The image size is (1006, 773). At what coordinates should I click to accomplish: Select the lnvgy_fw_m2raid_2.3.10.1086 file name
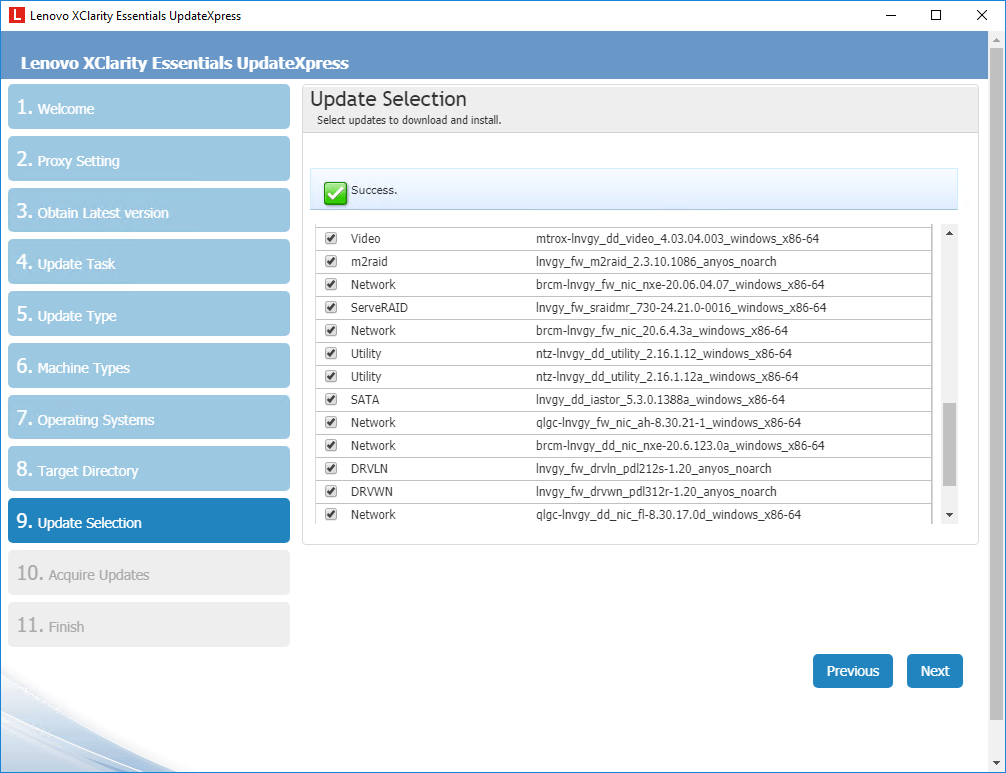click(656, 262)
